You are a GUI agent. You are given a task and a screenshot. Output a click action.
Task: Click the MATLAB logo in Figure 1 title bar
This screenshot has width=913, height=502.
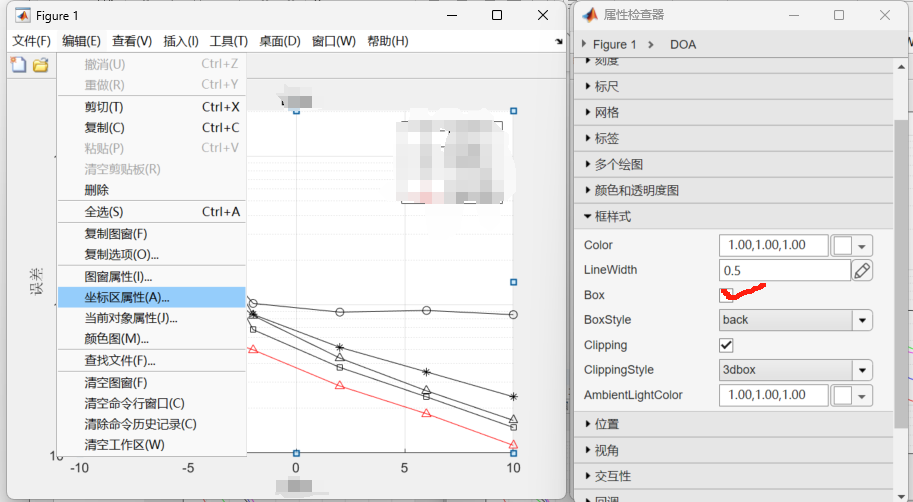pyautogui.click(x=23, y=16)
